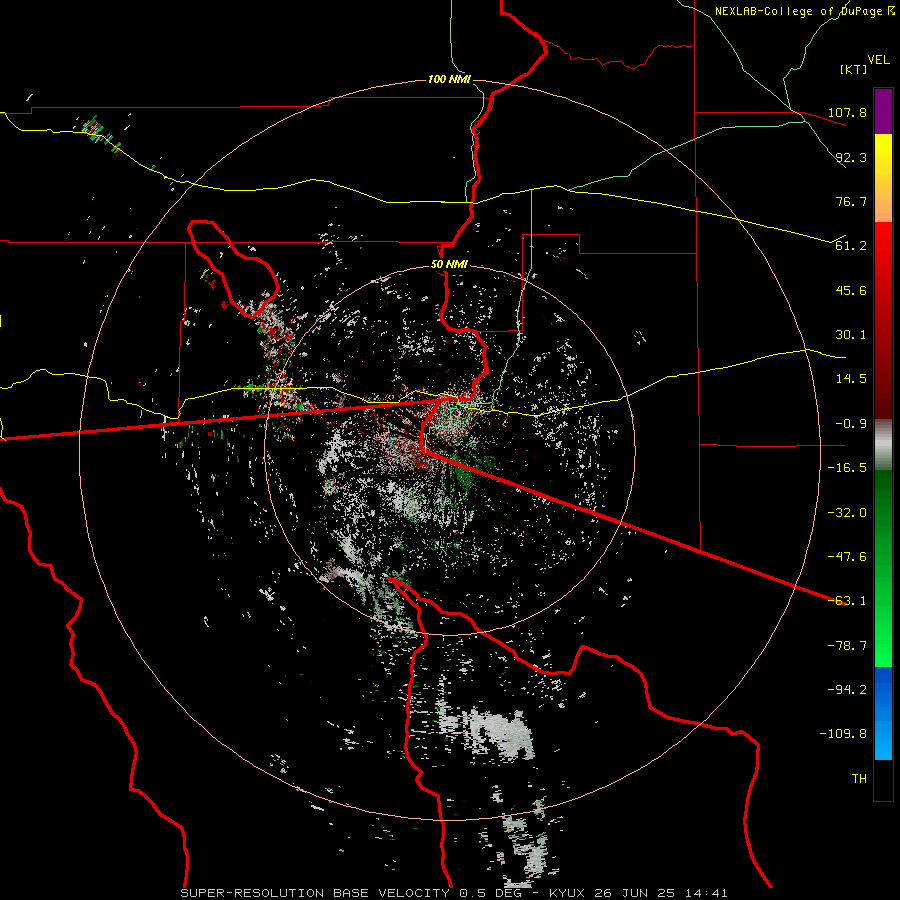The height and width of the screenshot is (900, 900).
Task: Click the 61.2 legend value
Action: (x=851, y=246)
